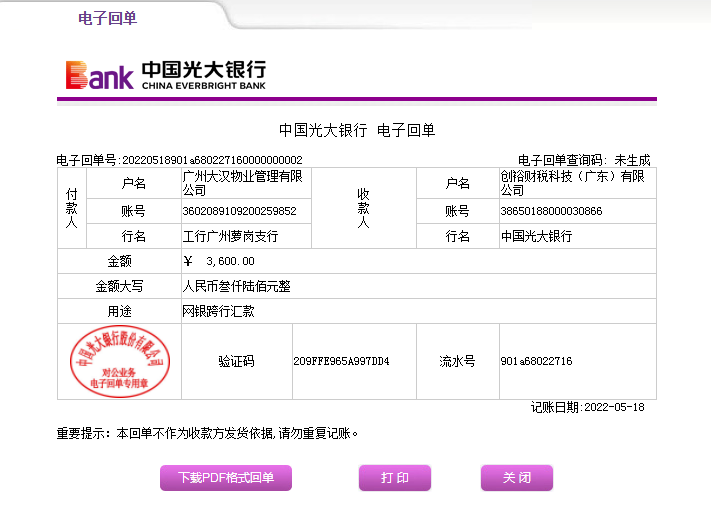Screen dimensions: 711x508
Task: Click the 重要提示 notice line
Action: (x=207, y=434)
